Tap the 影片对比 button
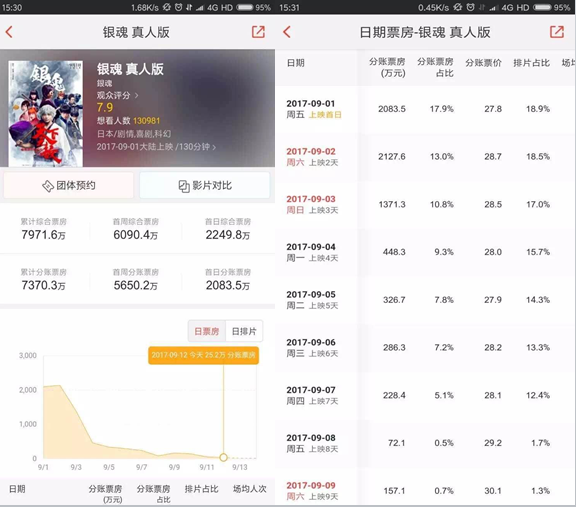The image size is (576, 507). tap(205, 186)
